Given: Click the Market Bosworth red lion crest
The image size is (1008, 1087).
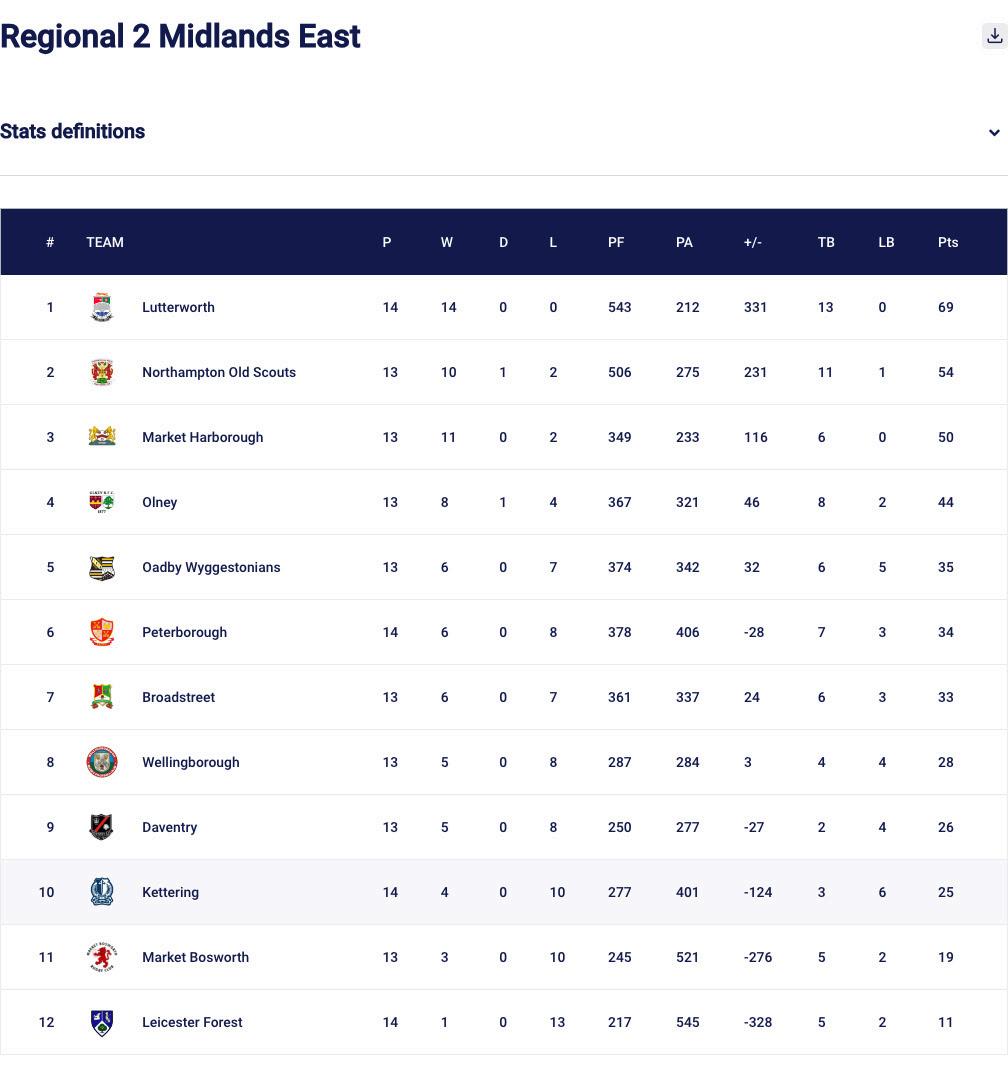Looking at the screenshot, I should click(102, 957).
